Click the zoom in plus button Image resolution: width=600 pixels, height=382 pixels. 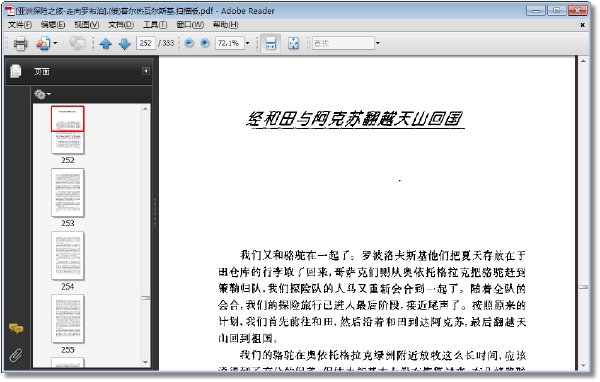pyautogui.click(x=205, y=43)
